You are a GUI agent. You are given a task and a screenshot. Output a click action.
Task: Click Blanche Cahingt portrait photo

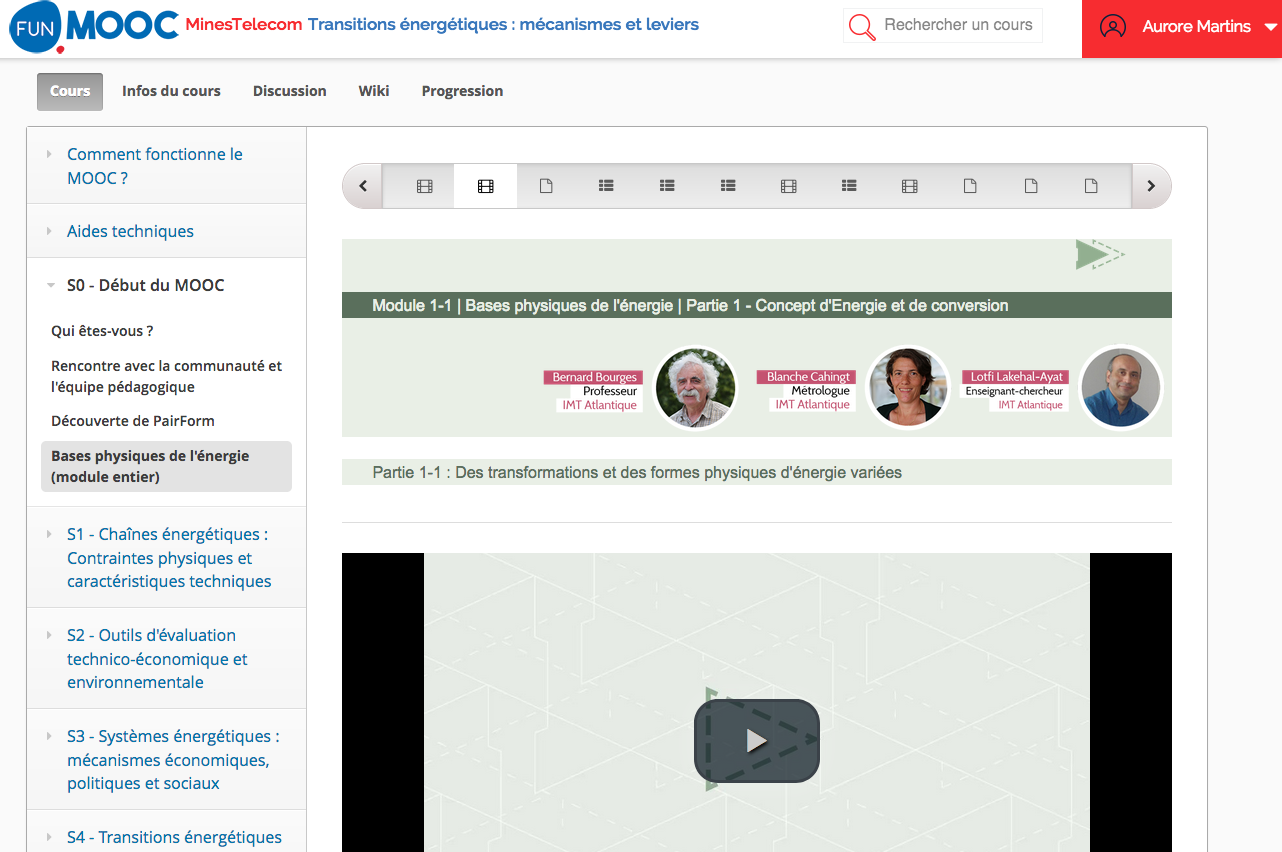(x=908, y=388)
